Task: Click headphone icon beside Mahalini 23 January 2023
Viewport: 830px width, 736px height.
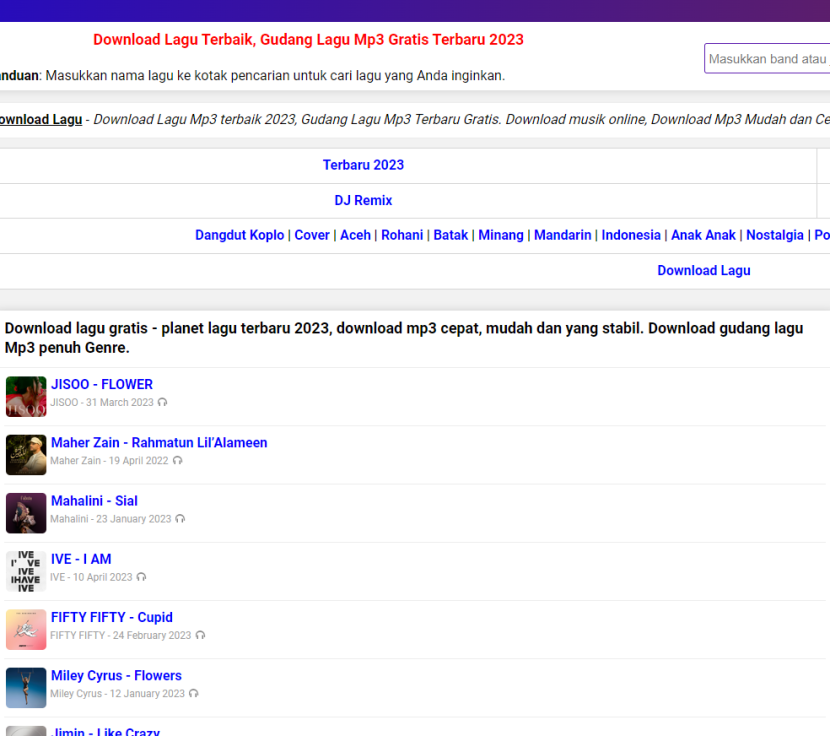Action: click(x=180, y=519)
